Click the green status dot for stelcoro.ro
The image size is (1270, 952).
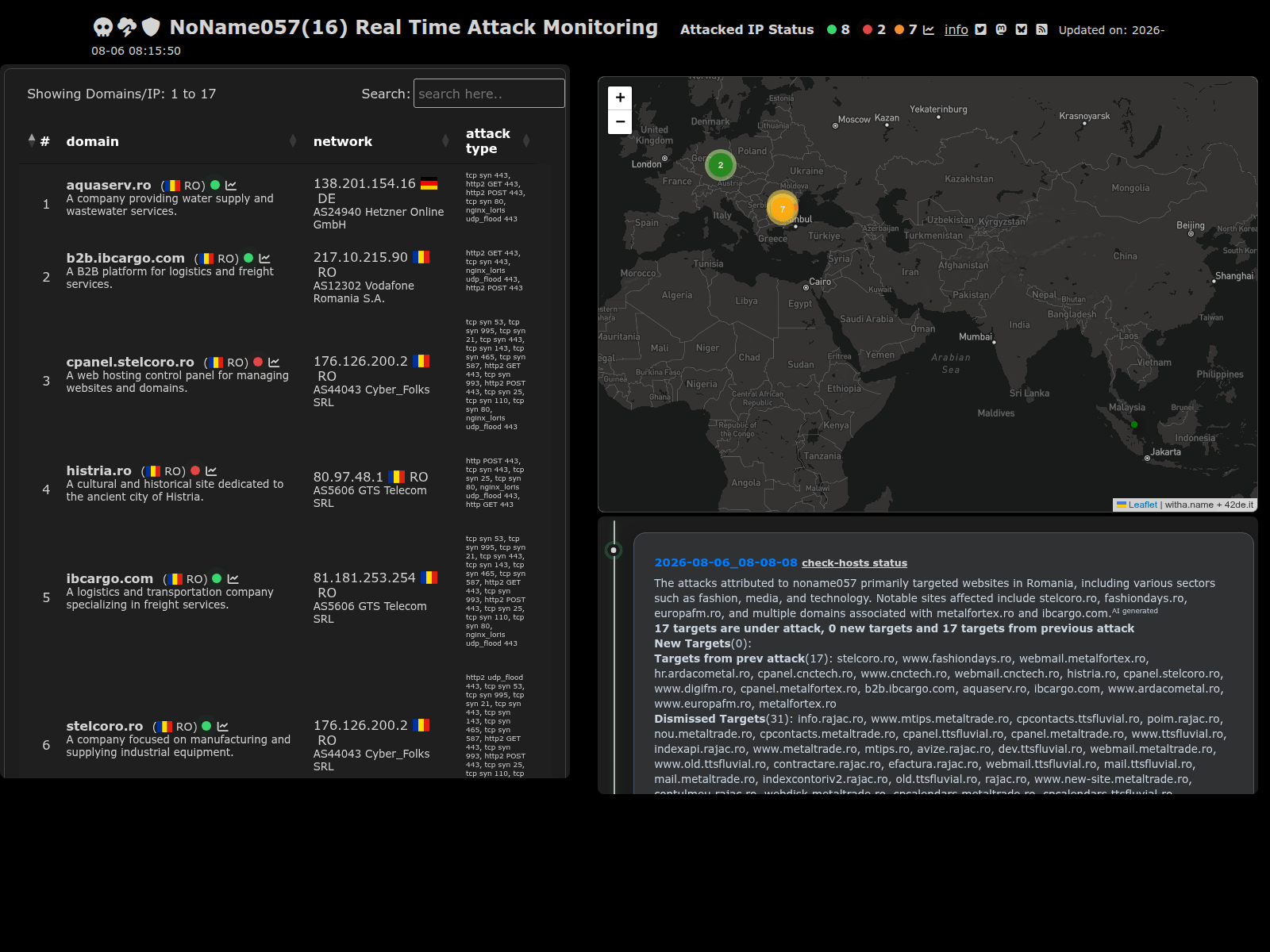pos(206,726)
